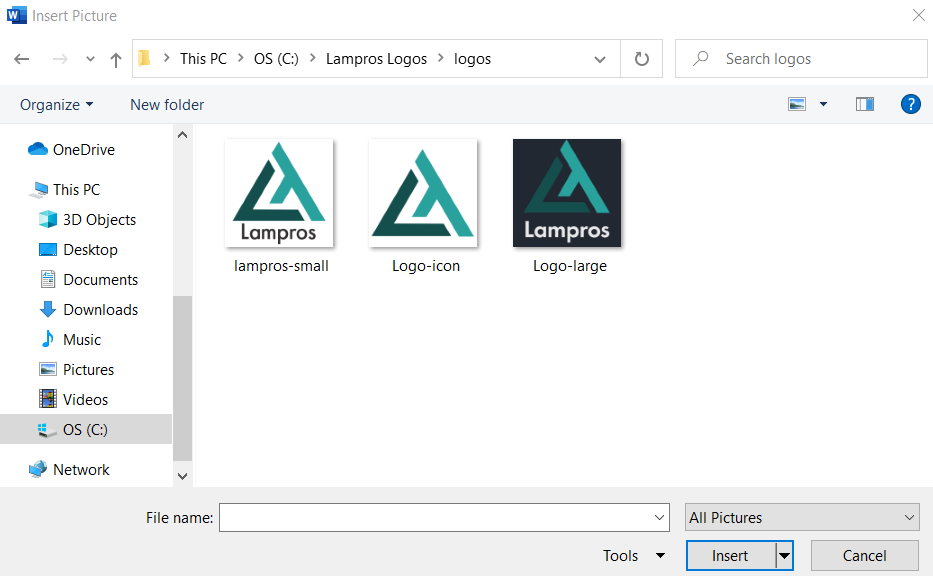This screenshot has height=576, width=933.
Task: Click the Word icon in title bar
Action: (x=17, y=15)
